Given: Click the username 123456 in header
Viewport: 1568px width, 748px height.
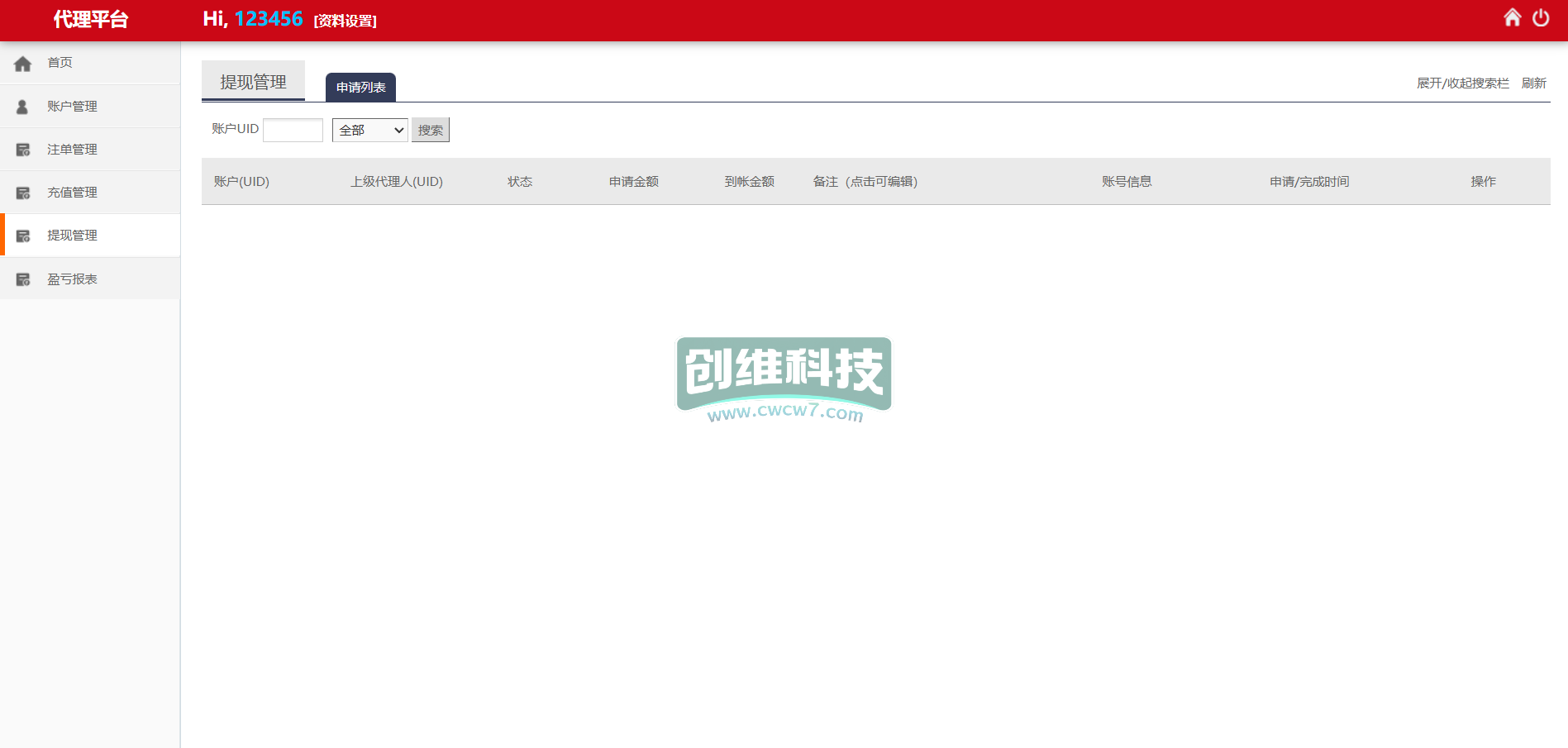Looking at the screenshot, I should [x=269, y=19].
